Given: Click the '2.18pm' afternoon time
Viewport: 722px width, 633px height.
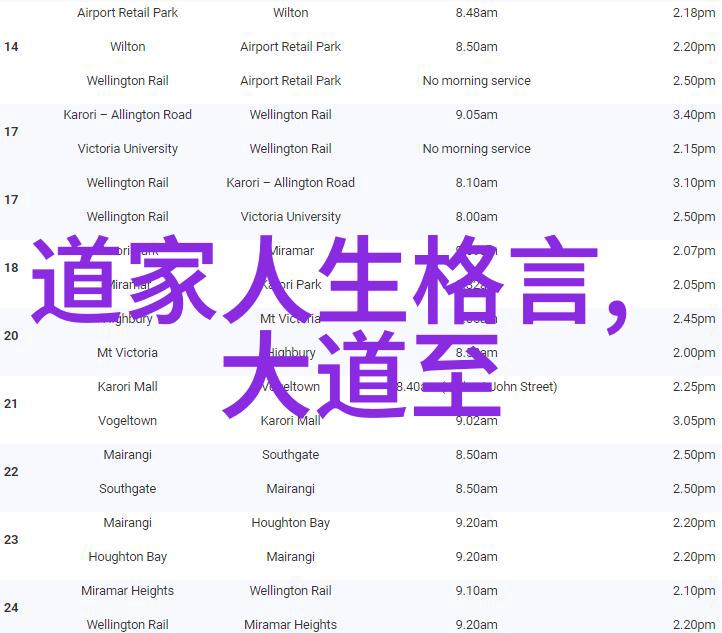Looking at the screenshot, I should pos(694,12).
